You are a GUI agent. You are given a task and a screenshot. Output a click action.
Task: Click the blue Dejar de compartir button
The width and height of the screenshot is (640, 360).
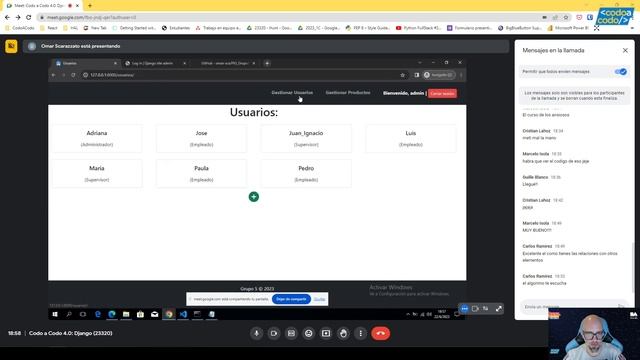click(x=291, y=299)
